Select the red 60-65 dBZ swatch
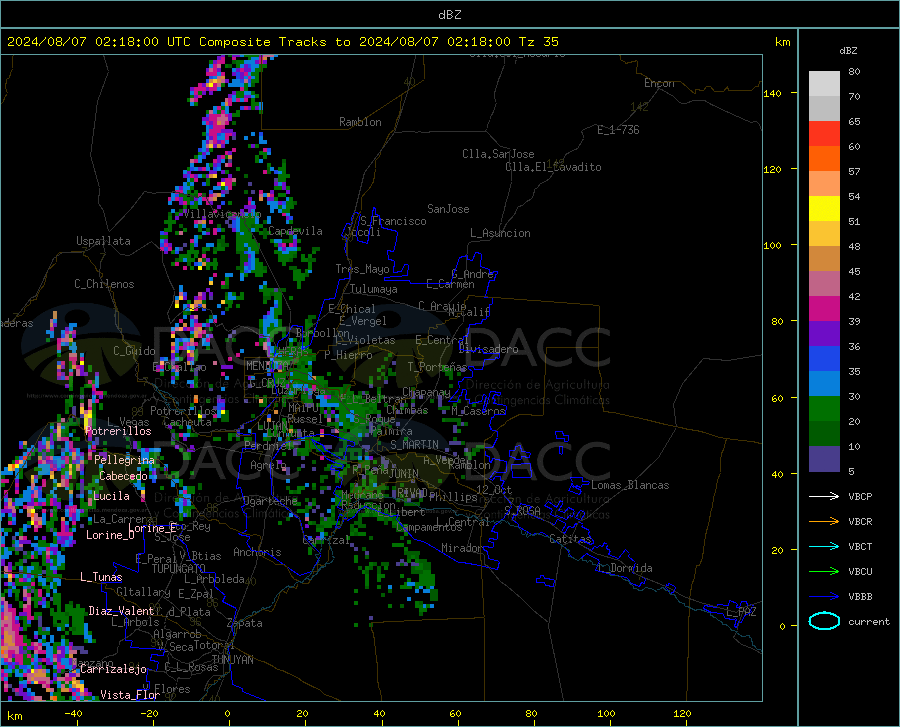The height and width of the screenshot is (727, 900). point(824,134)
